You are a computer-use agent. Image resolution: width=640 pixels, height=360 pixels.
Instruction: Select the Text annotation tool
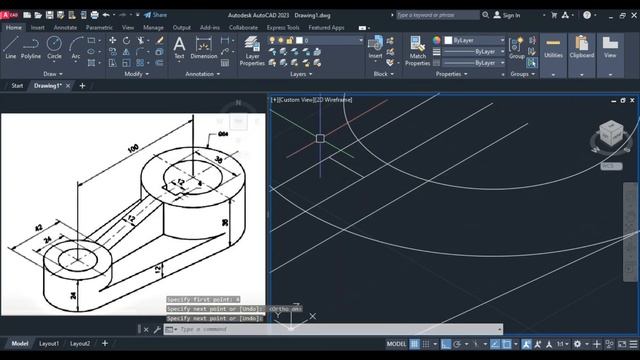coord(179,48)
